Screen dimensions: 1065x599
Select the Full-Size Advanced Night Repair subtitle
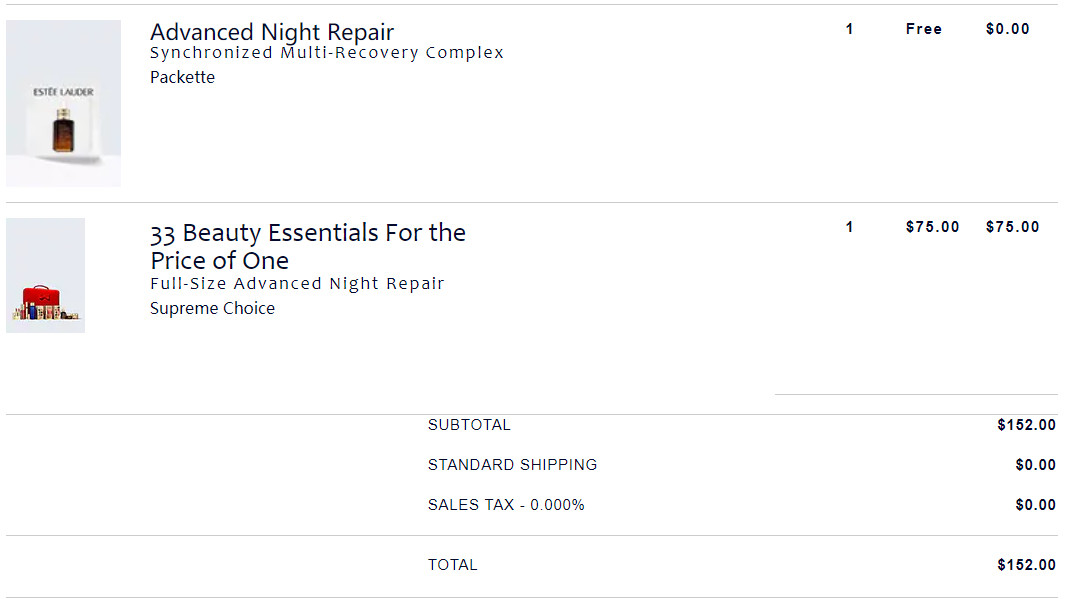(297, 283)
